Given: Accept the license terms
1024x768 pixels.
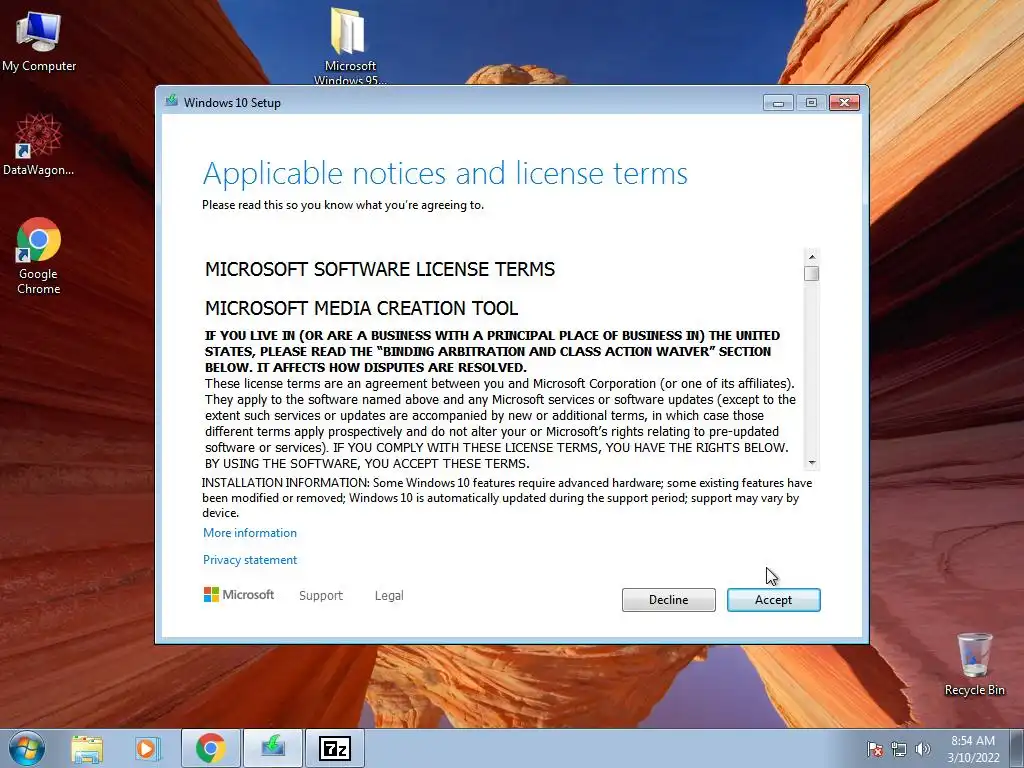Looking at the screenshot, I should 773,600.
